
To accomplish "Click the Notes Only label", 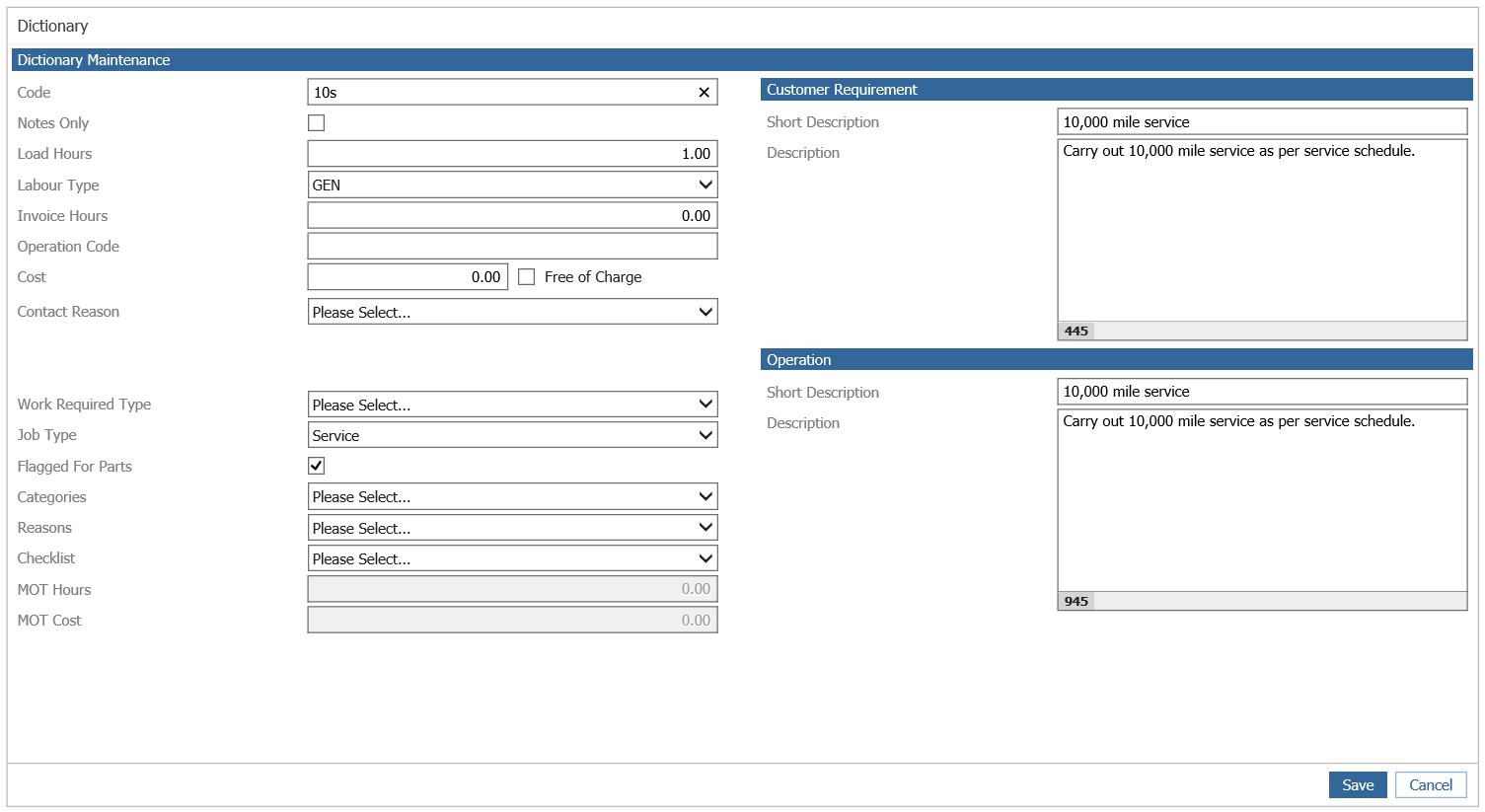I will click(53, 123).
